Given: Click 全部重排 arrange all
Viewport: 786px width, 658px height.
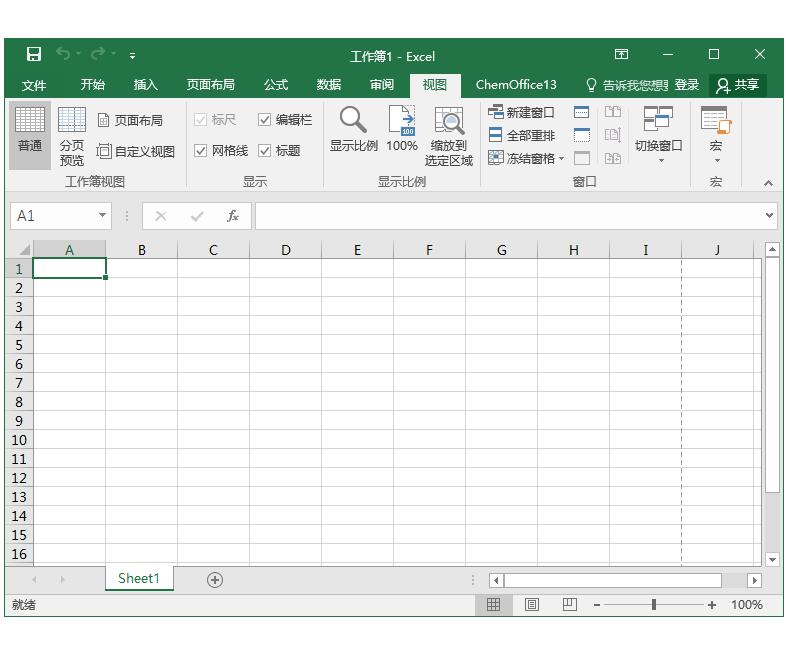Looking at the screenshot, I should click(521, 135).
